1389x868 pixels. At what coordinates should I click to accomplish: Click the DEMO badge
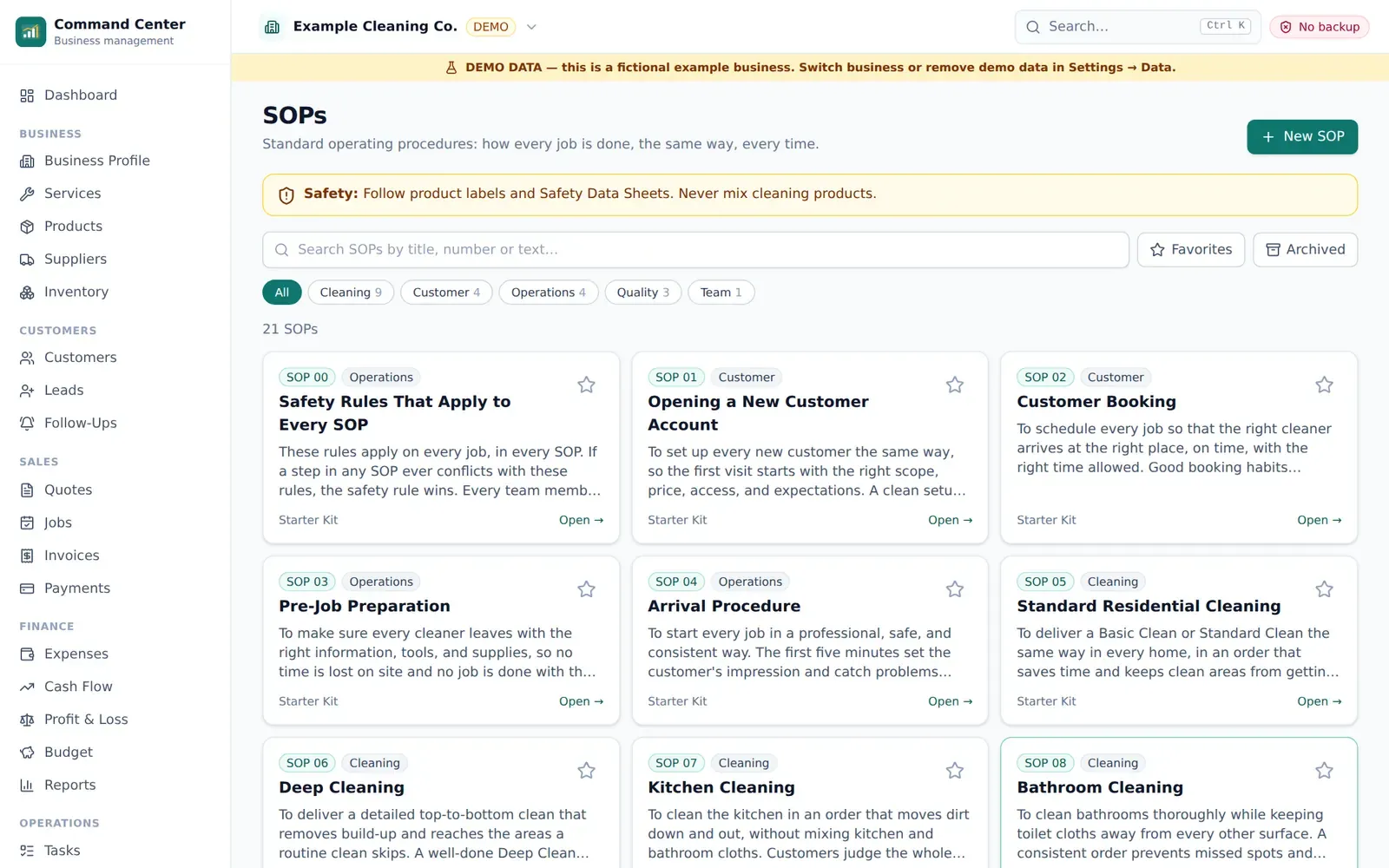tap(490, 27)
